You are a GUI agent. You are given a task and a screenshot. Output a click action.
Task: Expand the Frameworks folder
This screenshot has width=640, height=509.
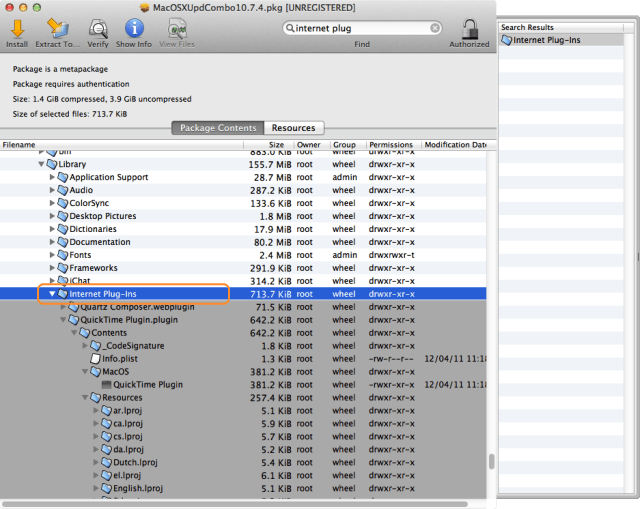(x=52, y=268)
